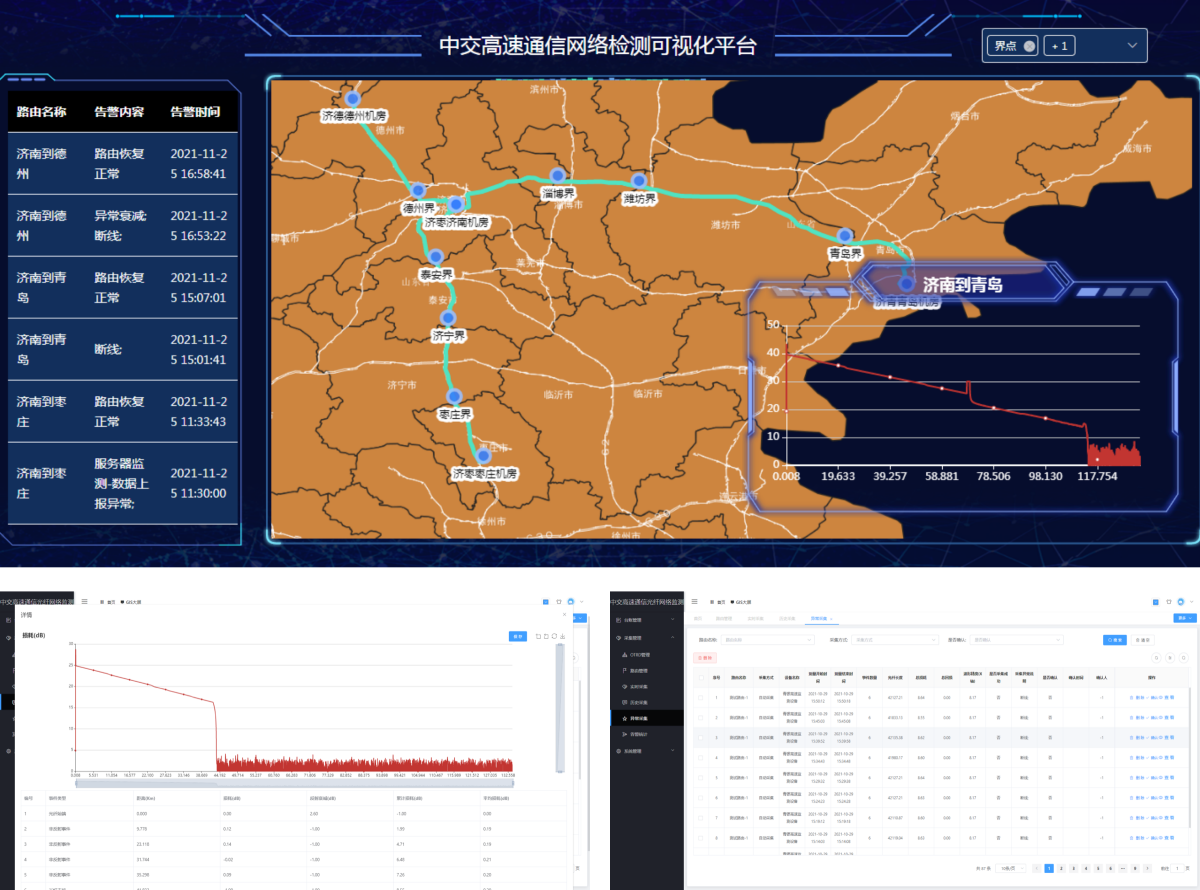Image resolution: width=1200 pixels, height=890 pixels.
Task: Go to page 2 in pagination
Action: pyautogui.click(x=1061, y=868)
